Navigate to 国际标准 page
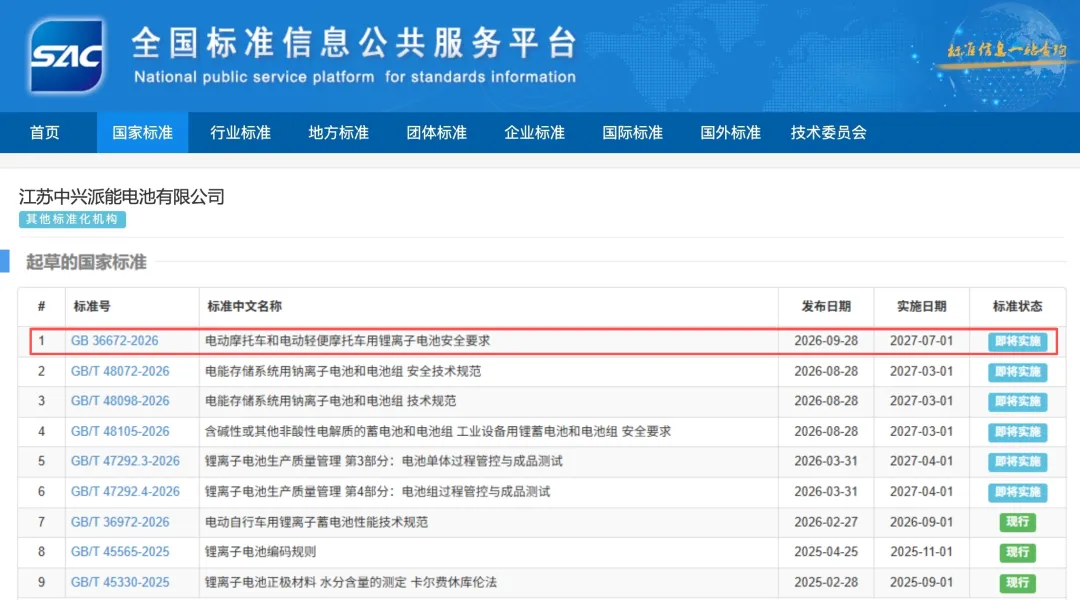Image resolution: width=1080 pixels, height=600 pixels. point(632,132)
